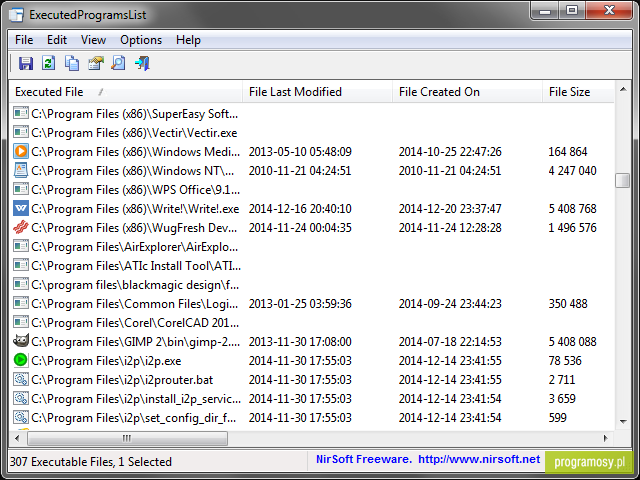Select the WugFresh Dev file path
This screenshot has width=640, height=480.
(x=134, y=228)
